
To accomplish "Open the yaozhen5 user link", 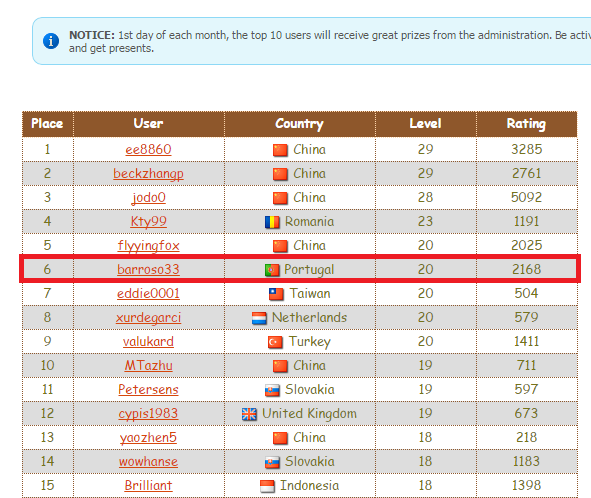I will point(149,438).
